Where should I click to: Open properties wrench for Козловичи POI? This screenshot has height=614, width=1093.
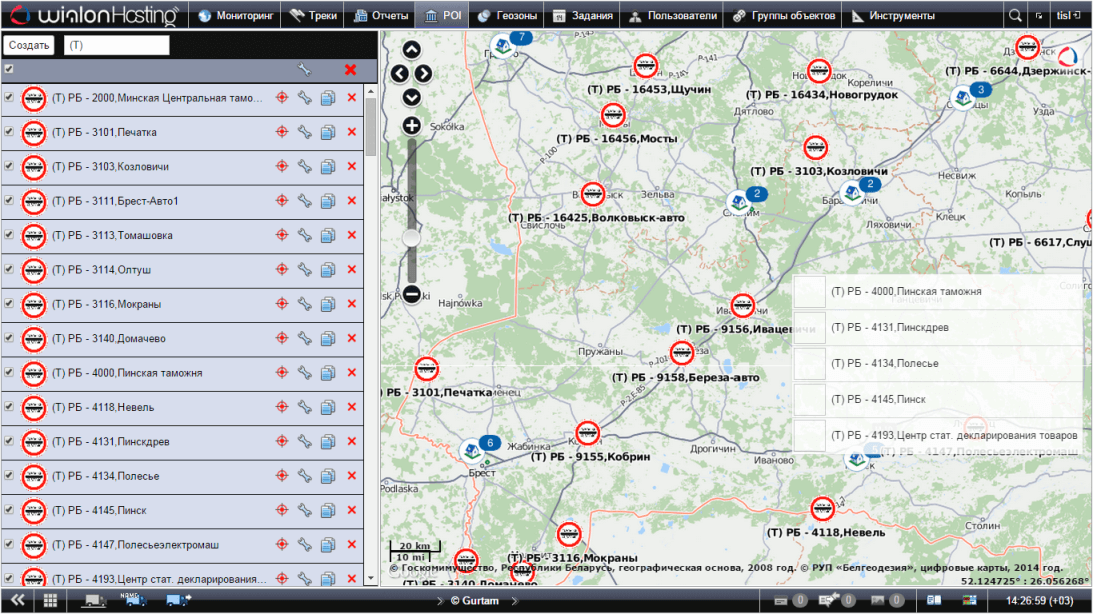point(305,167)
